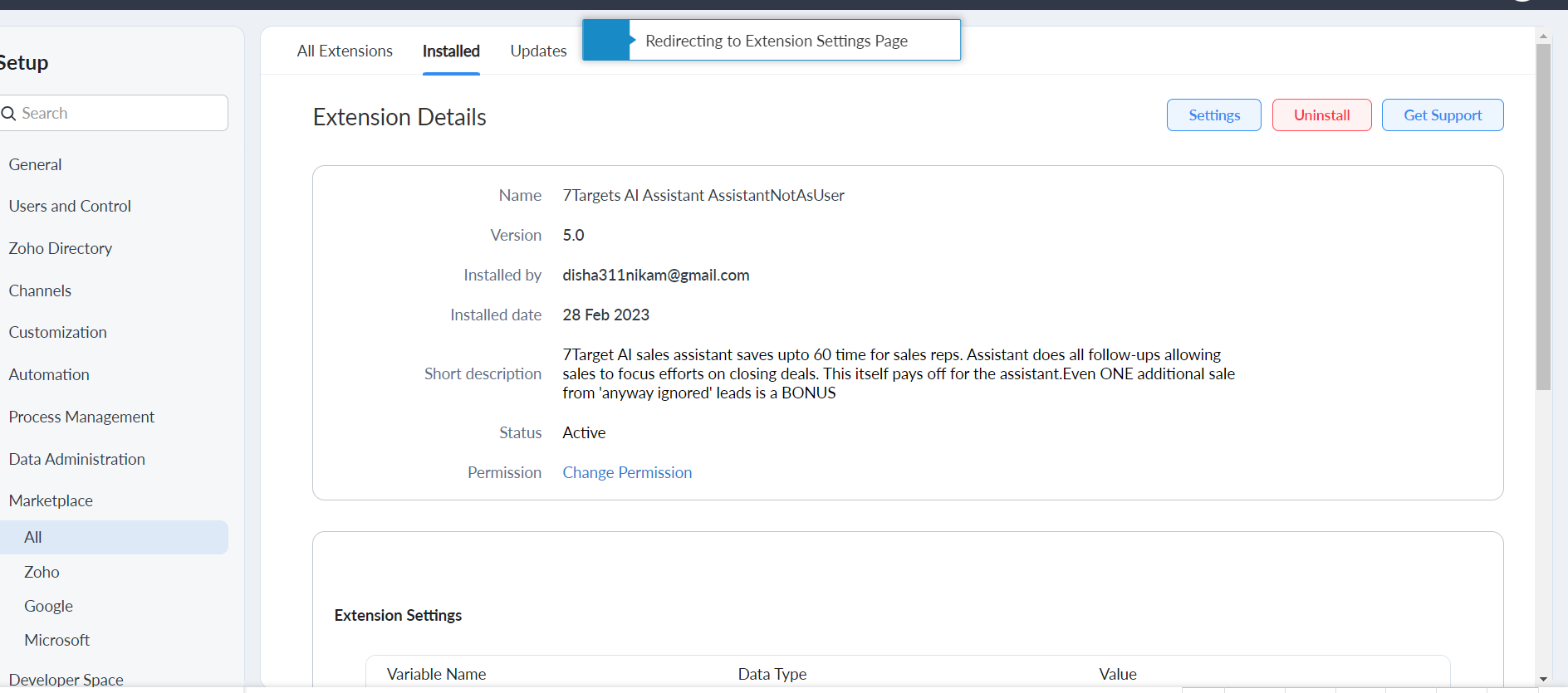Open Microsoft marketplace item
This screenshot has width=1568, height=693.
(x=56, y=641)
